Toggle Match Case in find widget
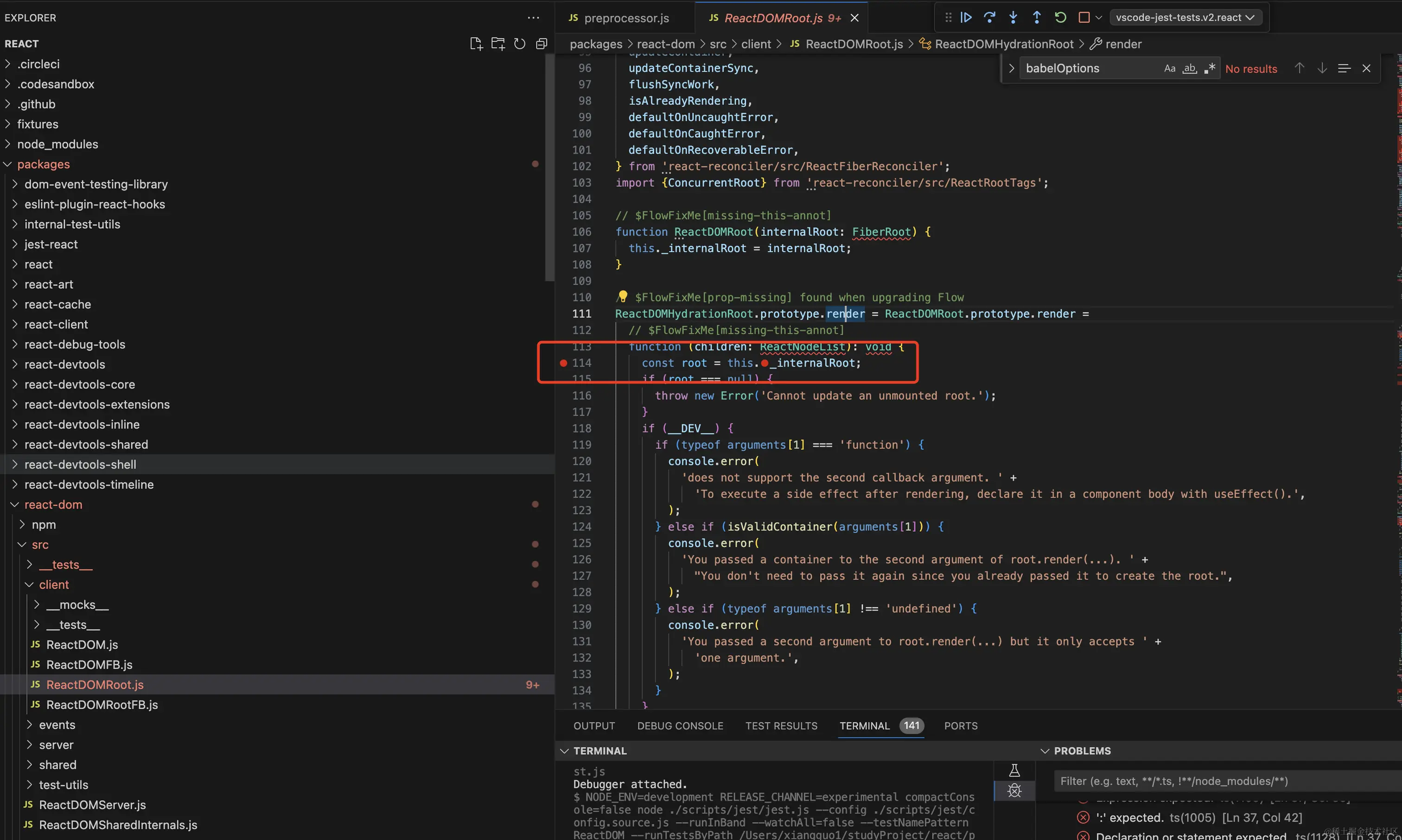The width and height of the screenshot is (1402, 840). click(1169, 69)
